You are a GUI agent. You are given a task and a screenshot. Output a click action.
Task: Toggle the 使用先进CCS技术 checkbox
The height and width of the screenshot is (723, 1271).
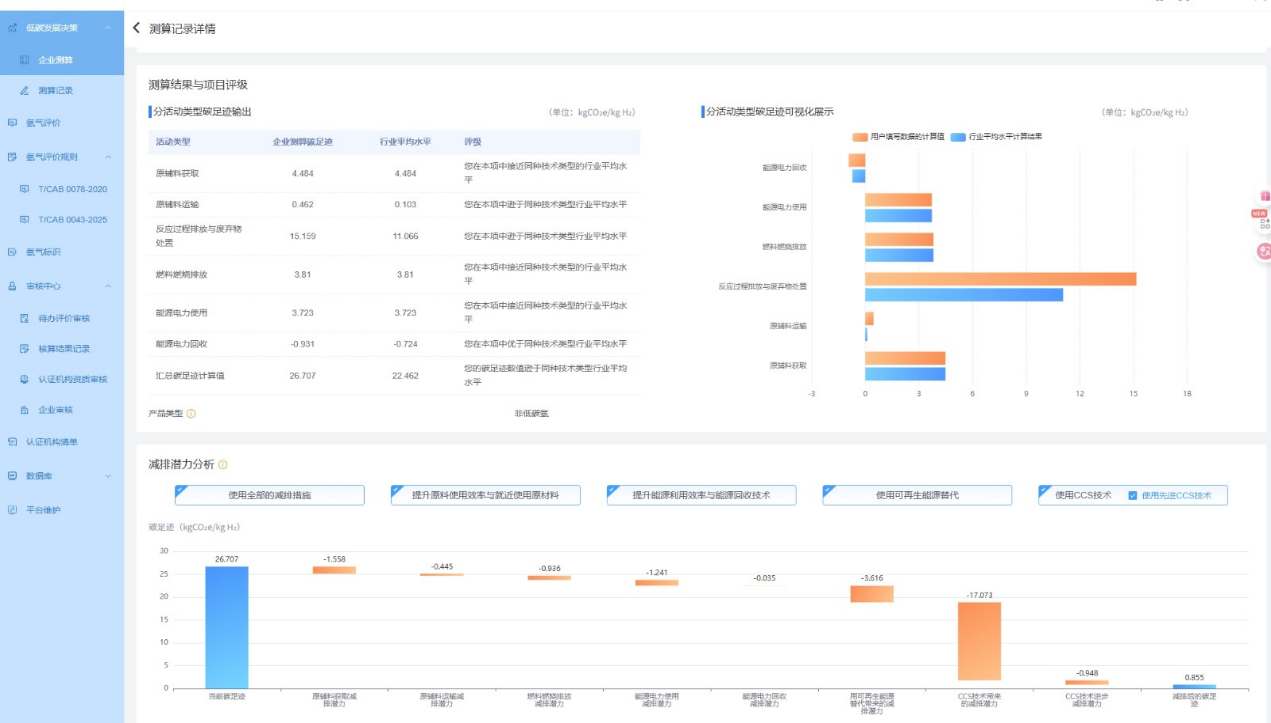coord(1132,495)
